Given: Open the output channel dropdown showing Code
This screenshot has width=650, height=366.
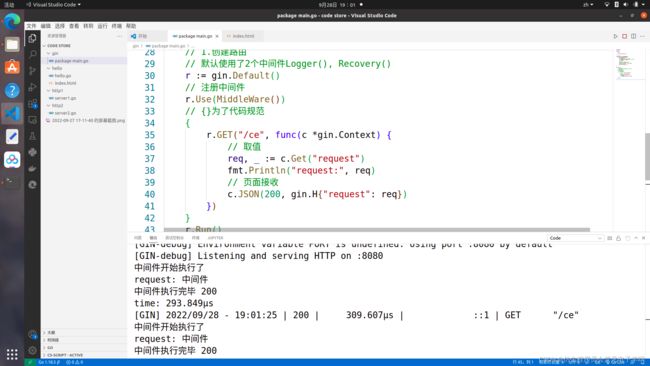Looking at the screenshot, I should coord(575,238).
